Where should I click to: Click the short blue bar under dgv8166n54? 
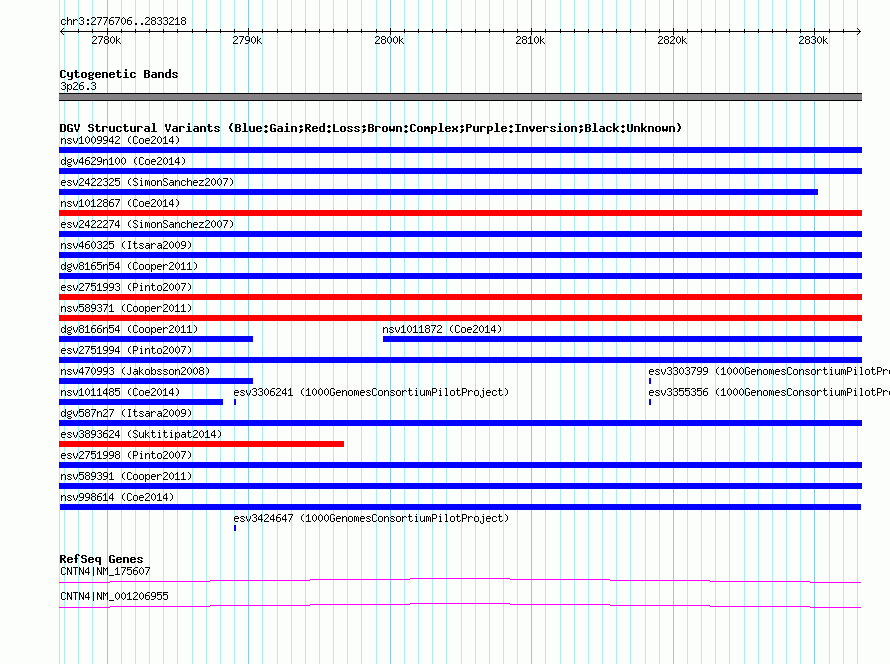(x=156, y=339)
